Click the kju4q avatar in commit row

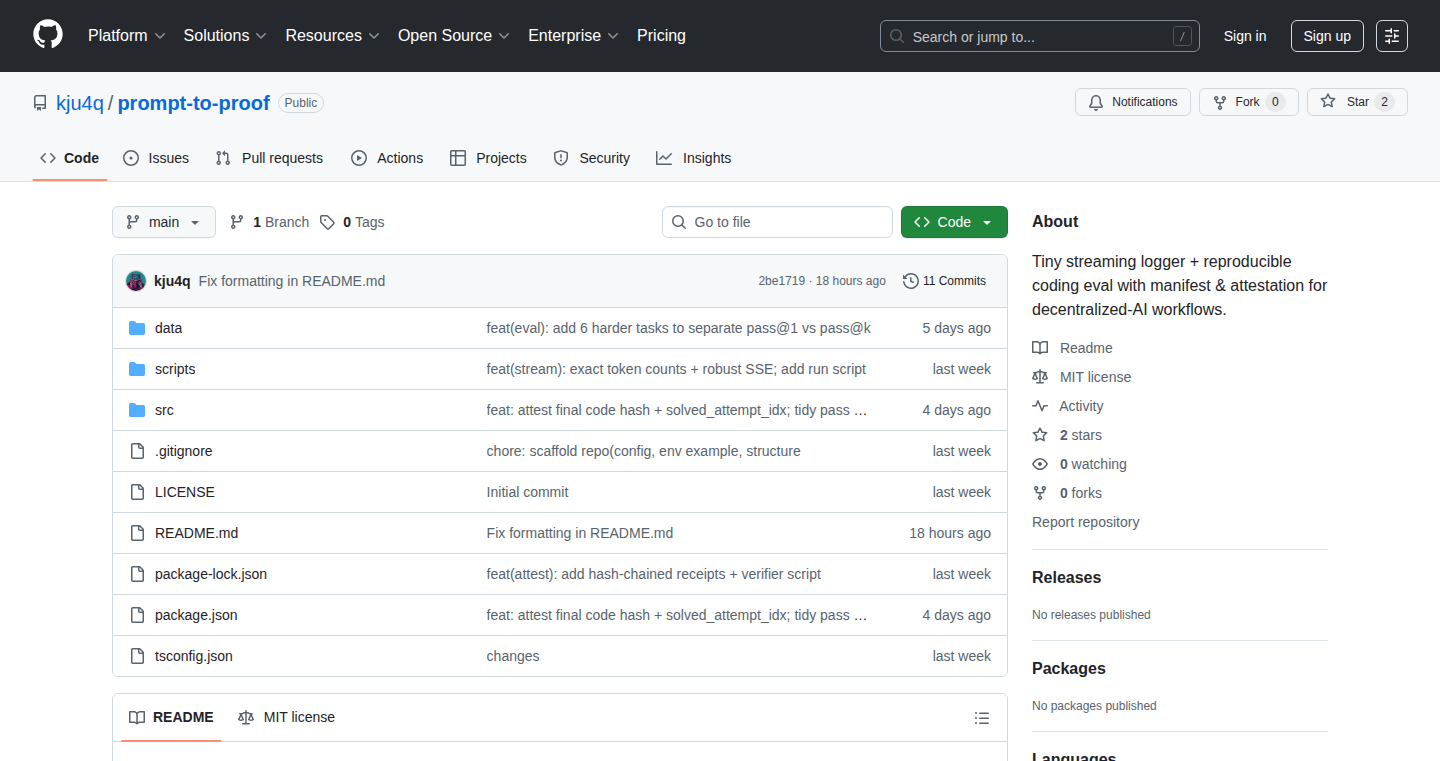(x=136, y=281)
